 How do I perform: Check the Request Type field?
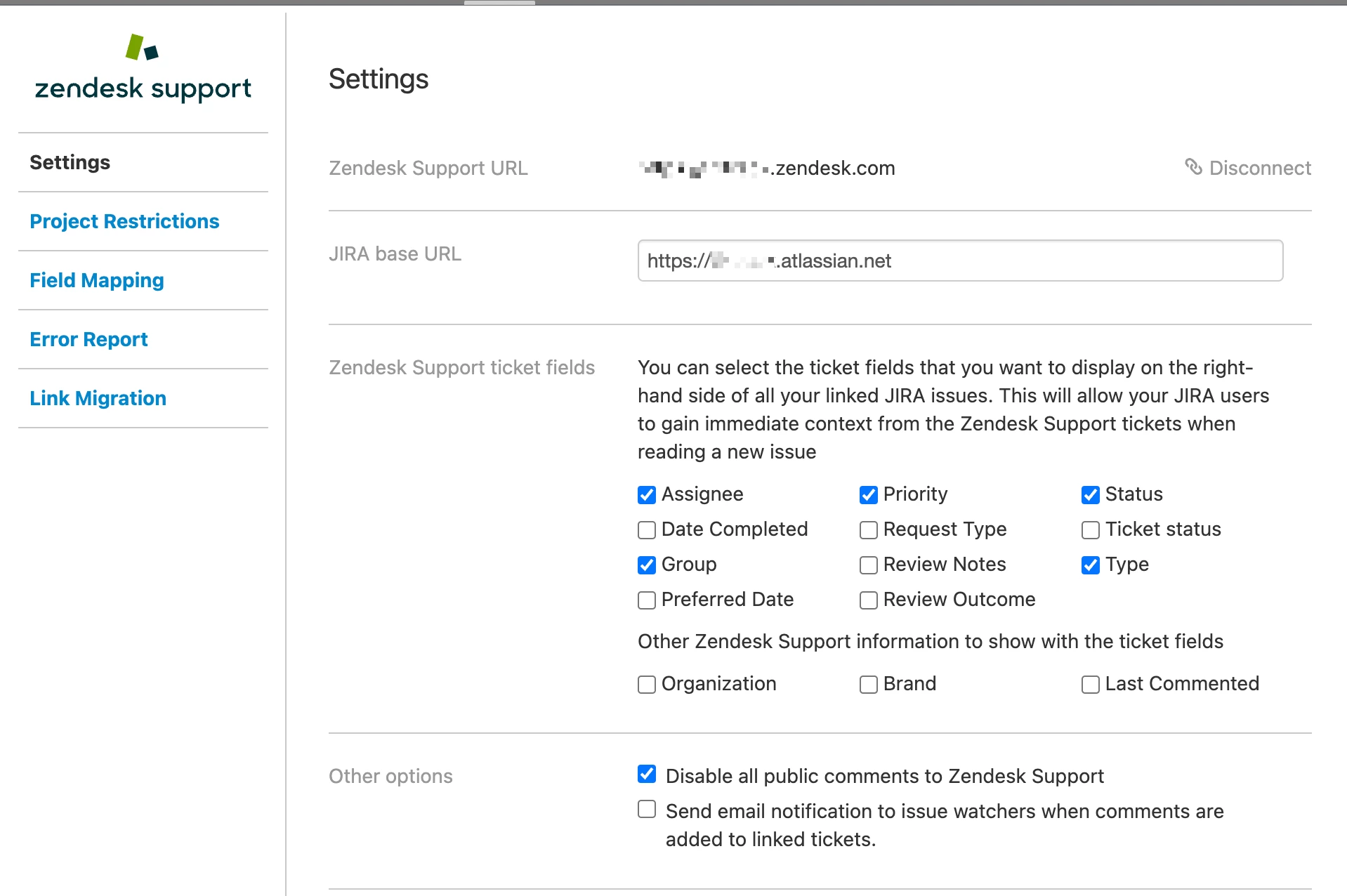(869, 530)
